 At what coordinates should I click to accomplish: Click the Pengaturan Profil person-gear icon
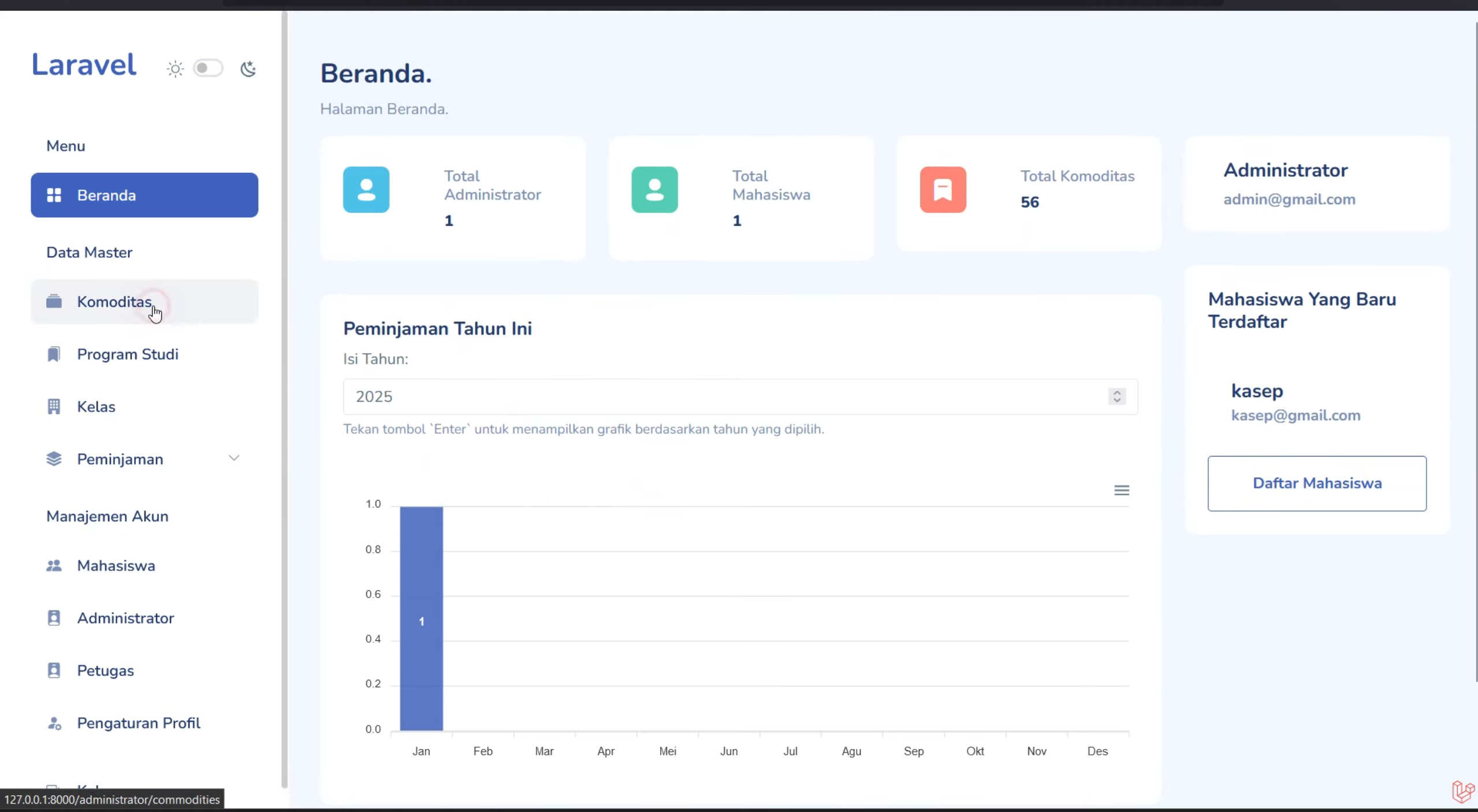click(54, 724)
